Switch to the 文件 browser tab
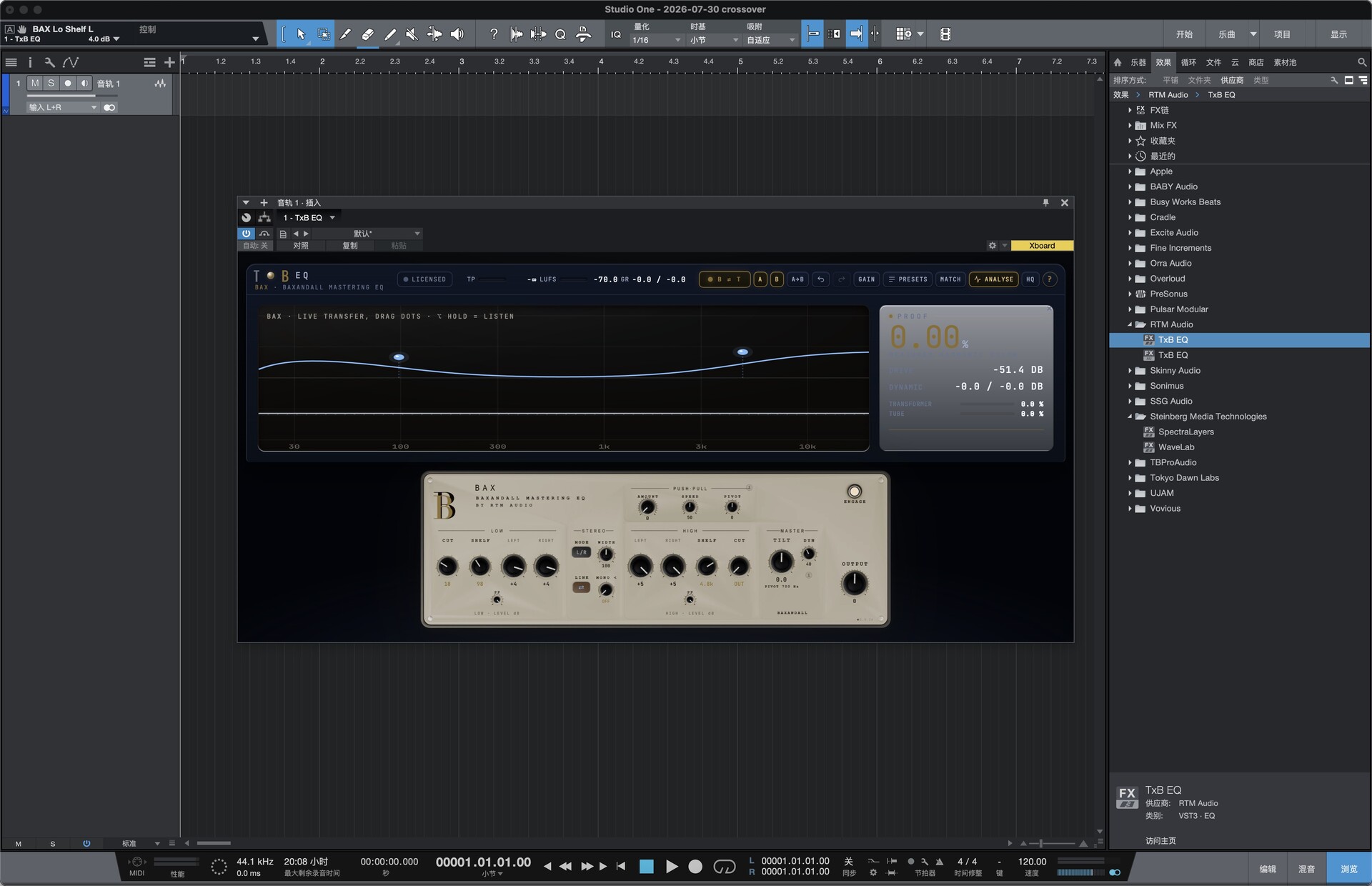Screen dimensions: 1372x886 [x=1213, y=62]
